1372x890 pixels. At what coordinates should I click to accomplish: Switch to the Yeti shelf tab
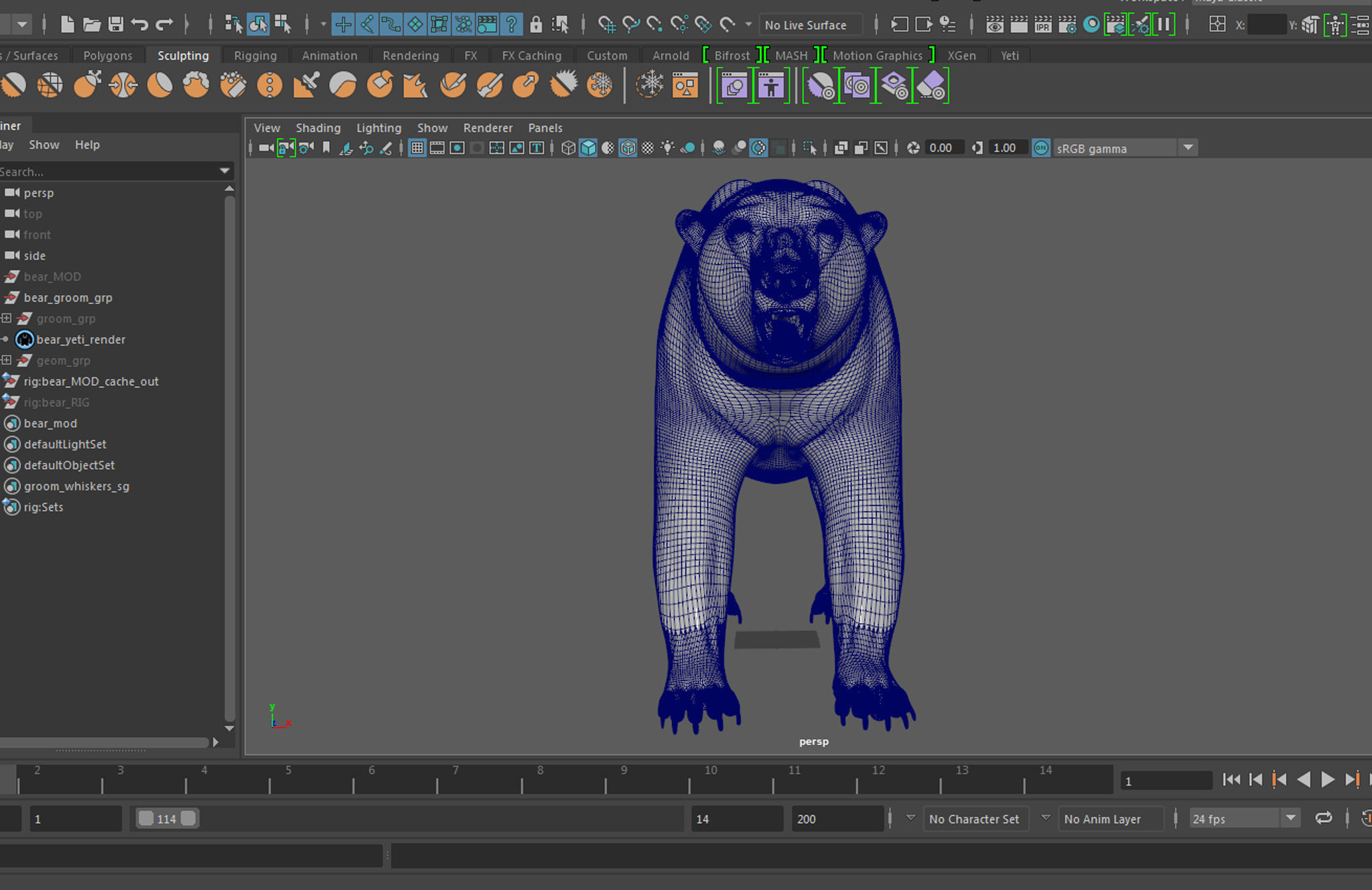(x=1010, y=56)
